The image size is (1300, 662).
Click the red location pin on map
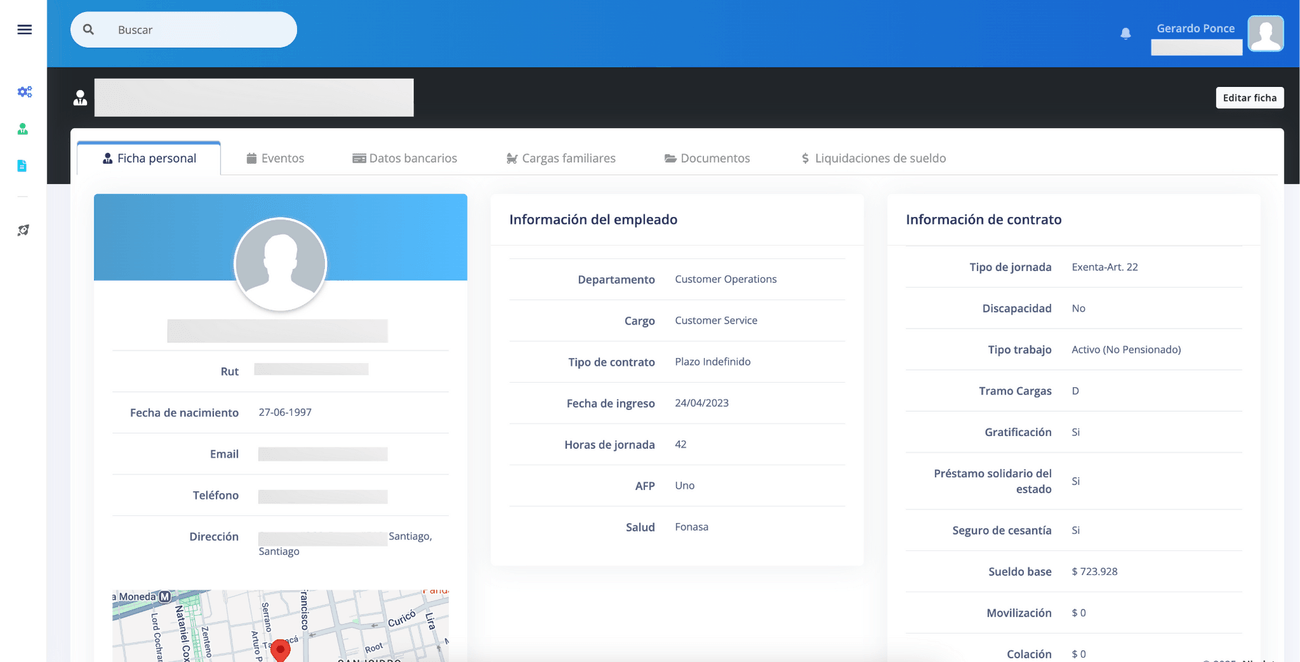[281, 650]
